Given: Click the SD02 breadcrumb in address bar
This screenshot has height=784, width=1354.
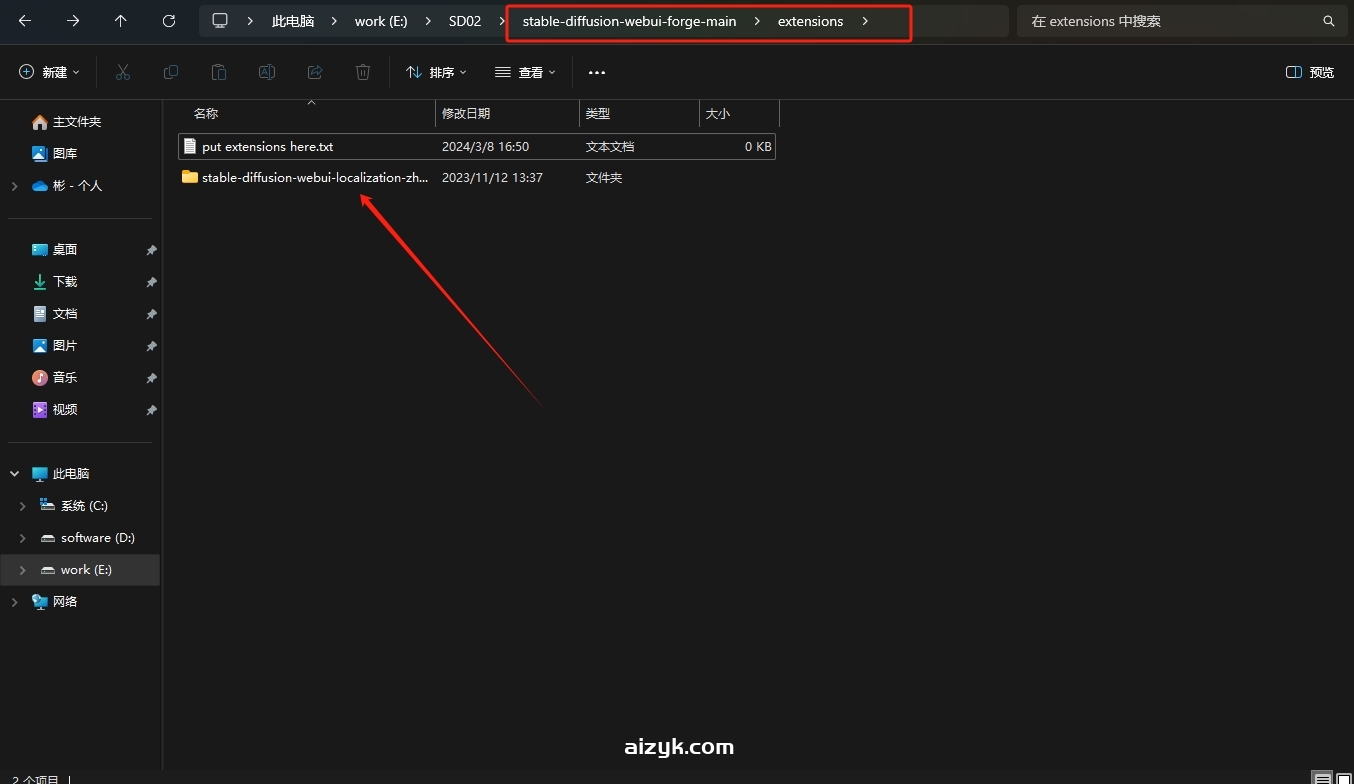Looking at the screenshot, I should click(x=465, y=21).
